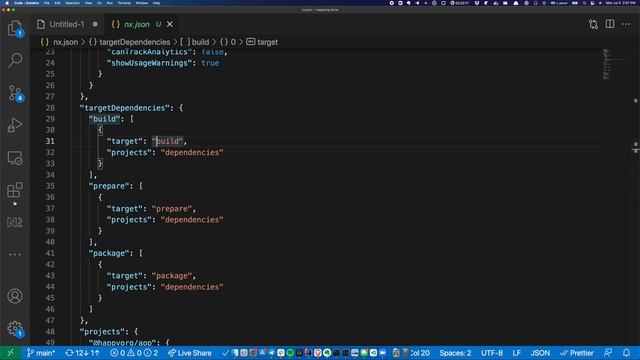Open the Accounts menu icon
The image size is (640, 360).
coord(15,296)
